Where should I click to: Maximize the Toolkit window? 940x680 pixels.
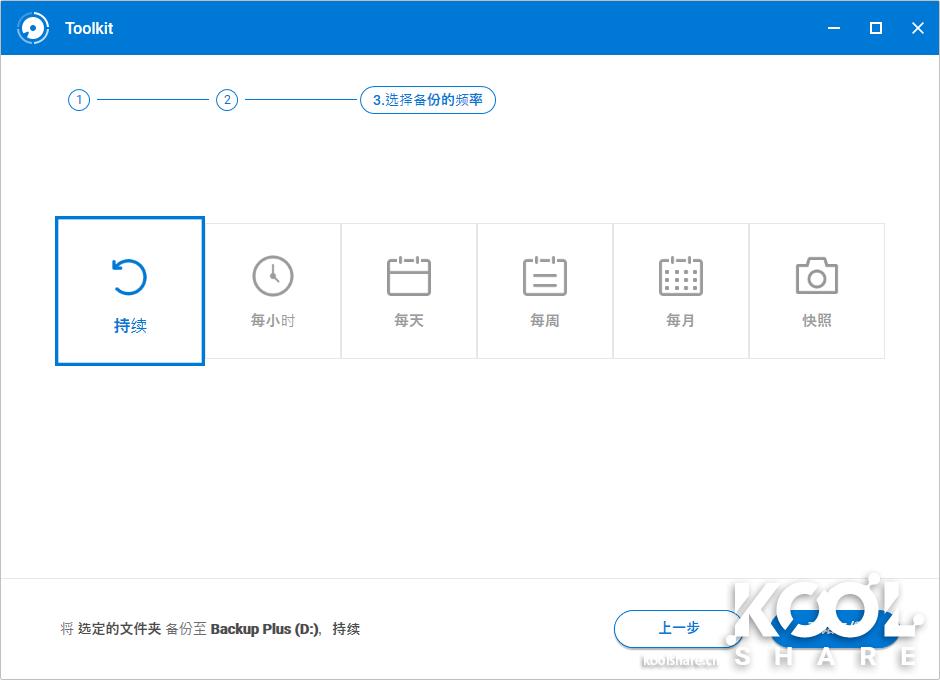(x=876, y=28)
